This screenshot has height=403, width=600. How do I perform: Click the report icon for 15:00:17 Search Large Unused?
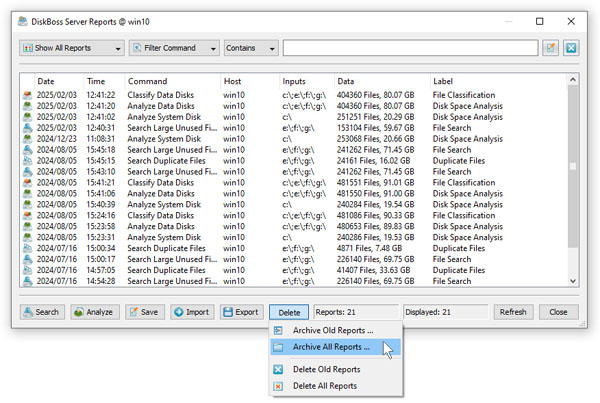click(x=27, y=259)
